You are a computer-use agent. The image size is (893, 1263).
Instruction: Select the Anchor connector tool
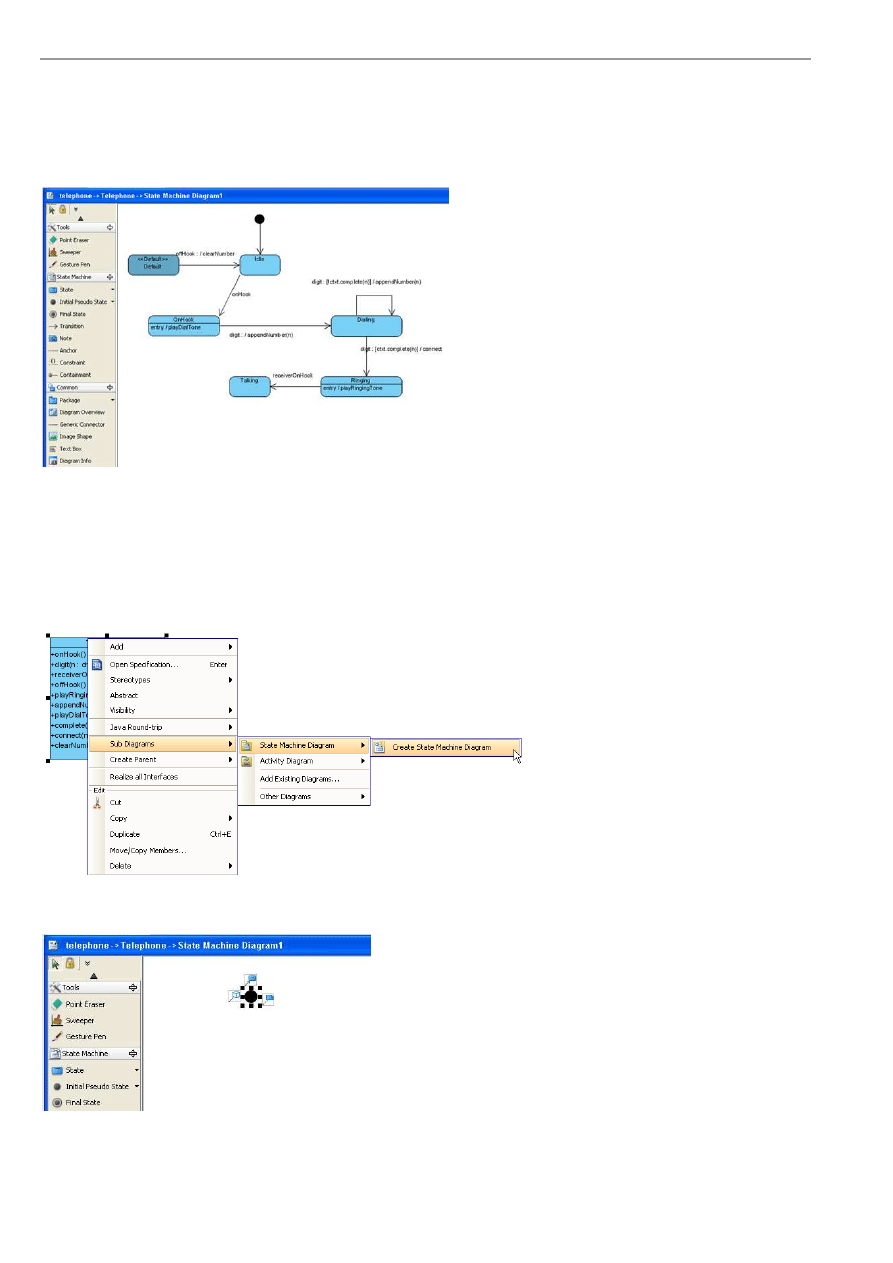coord(68,350)
